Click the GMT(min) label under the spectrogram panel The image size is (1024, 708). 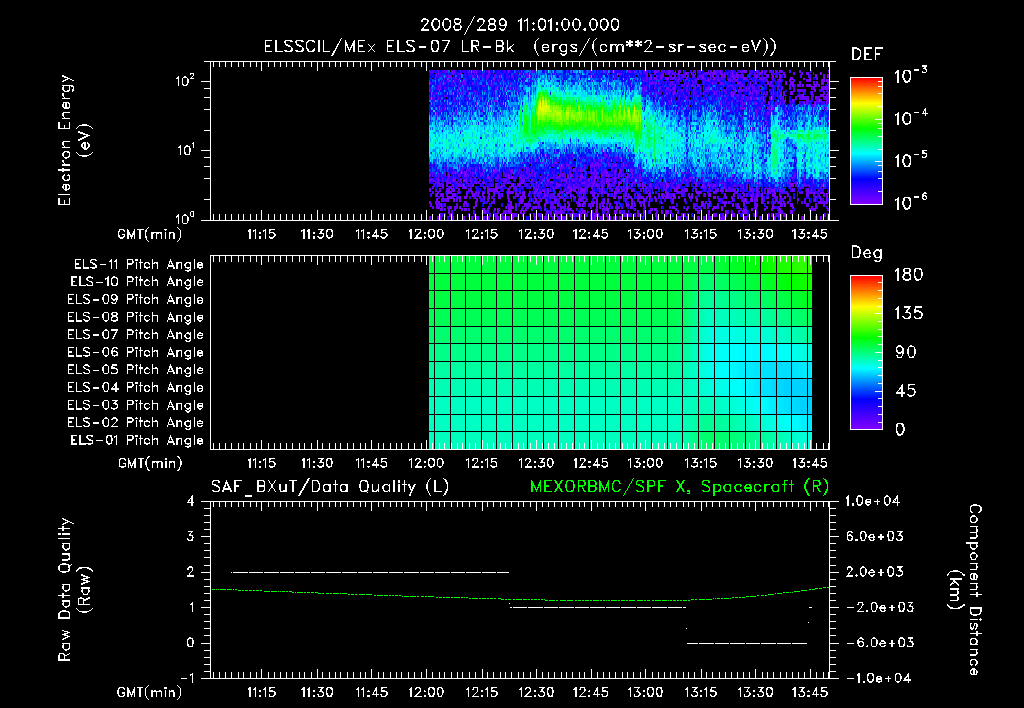[x=150, y=234]
